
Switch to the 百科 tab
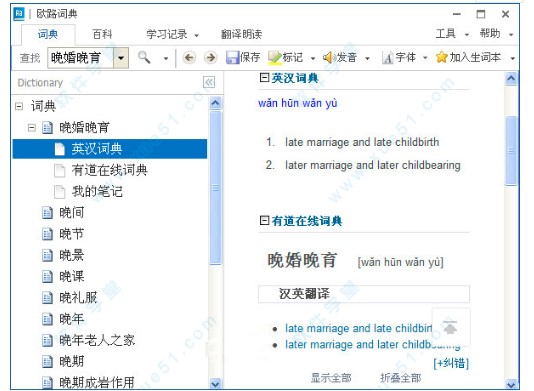point(102,34)
